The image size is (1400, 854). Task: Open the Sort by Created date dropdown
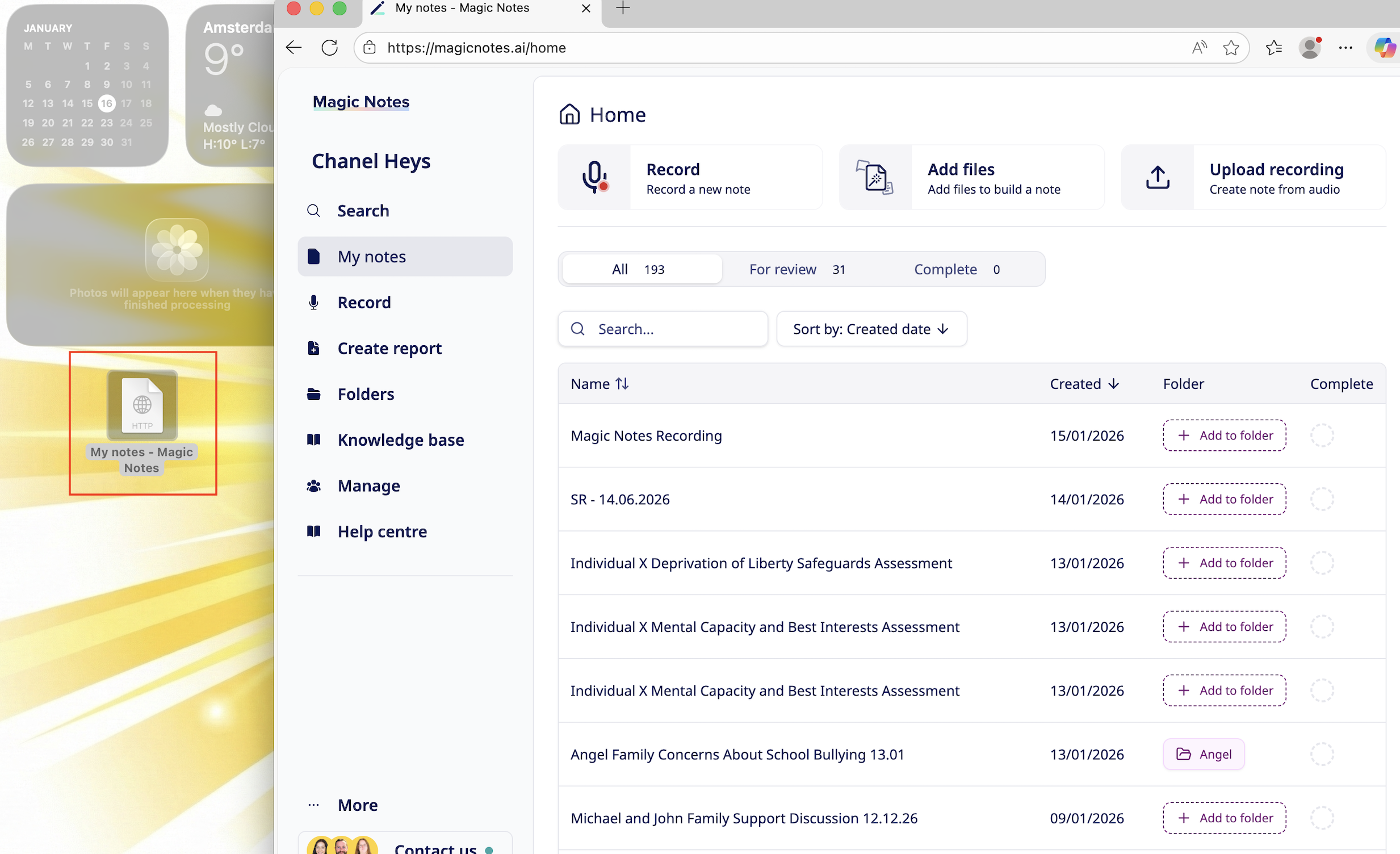pos(871,328)
